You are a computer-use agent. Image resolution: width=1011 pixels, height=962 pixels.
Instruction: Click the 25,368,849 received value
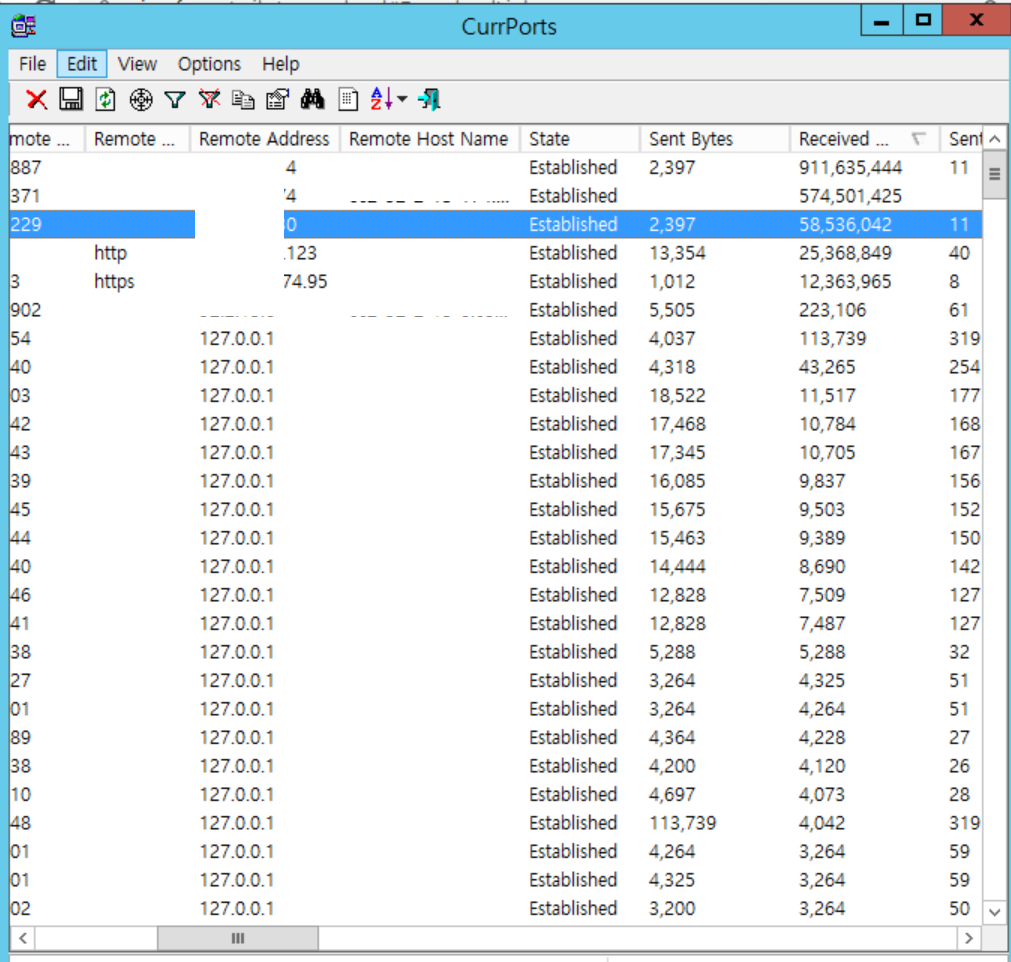point(845,253)
